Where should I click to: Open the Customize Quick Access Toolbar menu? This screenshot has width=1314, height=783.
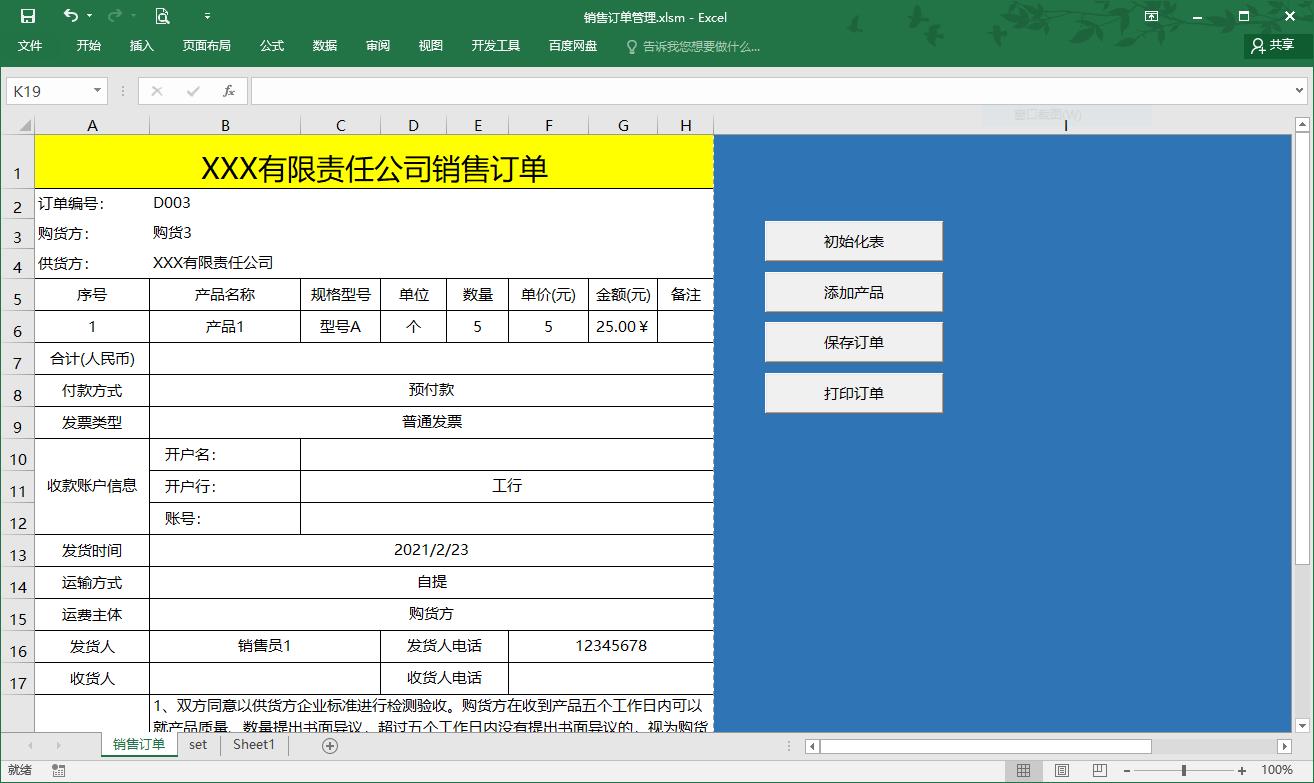(207, 16)
